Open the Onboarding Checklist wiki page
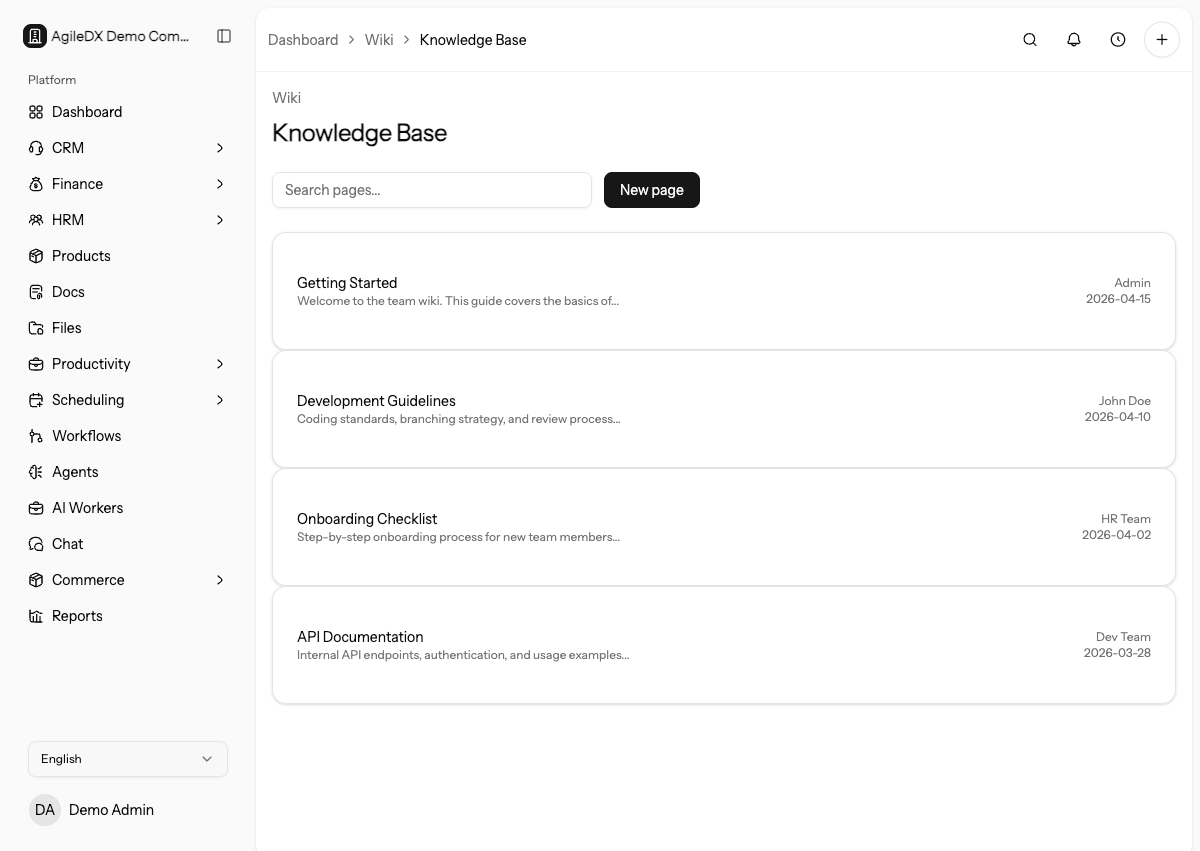 click(x=724, y=527)
